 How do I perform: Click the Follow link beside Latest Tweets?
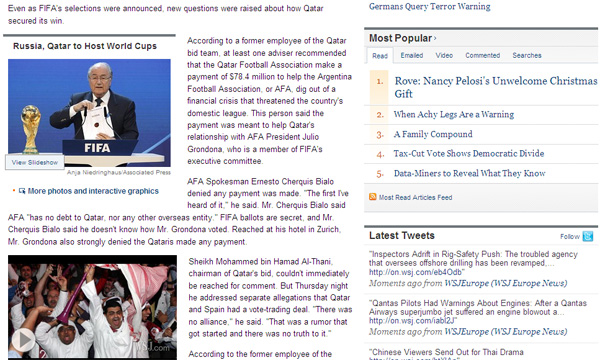pyautogui.click(x=570, y=236)
